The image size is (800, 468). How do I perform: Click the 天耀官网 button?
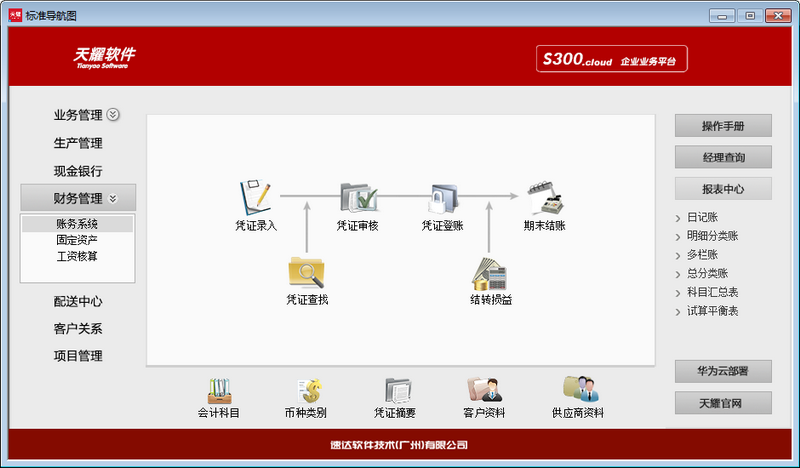tap(723, 403)
